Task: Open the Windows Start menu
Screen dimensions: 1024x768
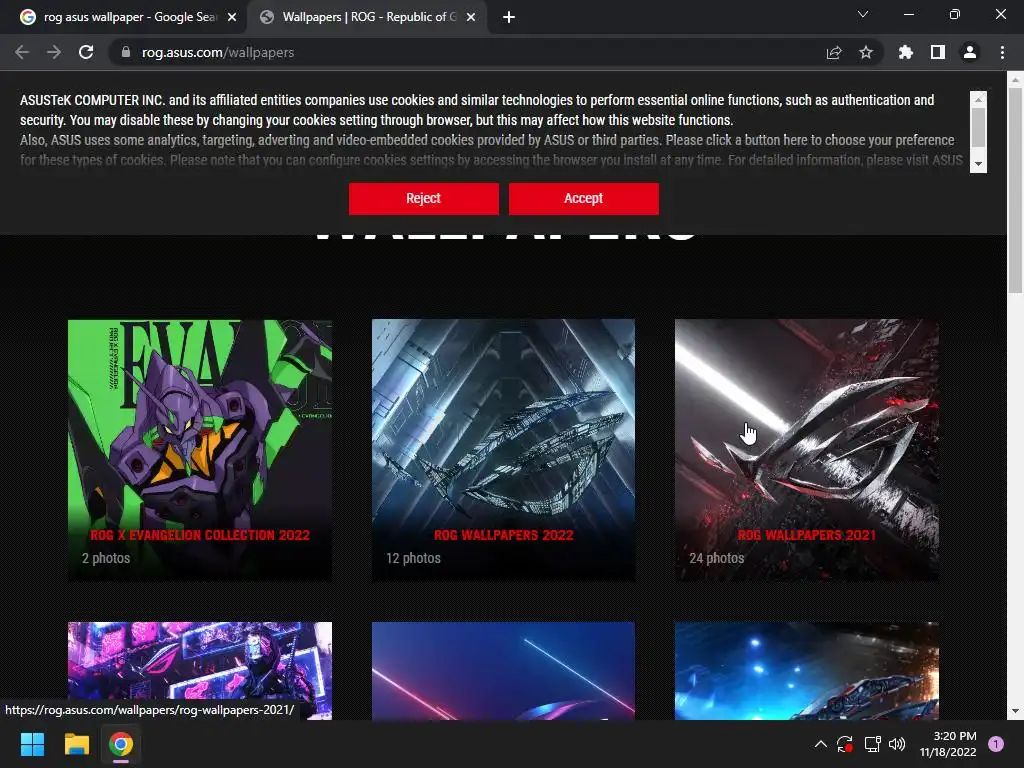Action: 32,744
